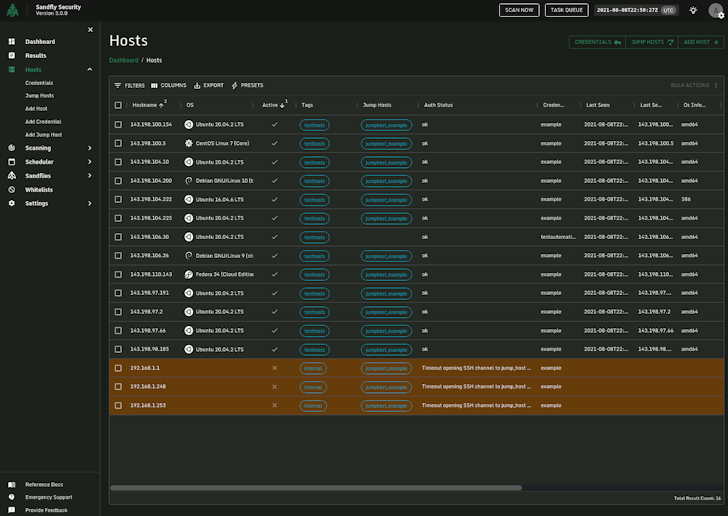The width and height of the screenshot is (728, 516).
Task: Click the inactive X mark for 192.168.1.1
Action: (x=274, y=368)
